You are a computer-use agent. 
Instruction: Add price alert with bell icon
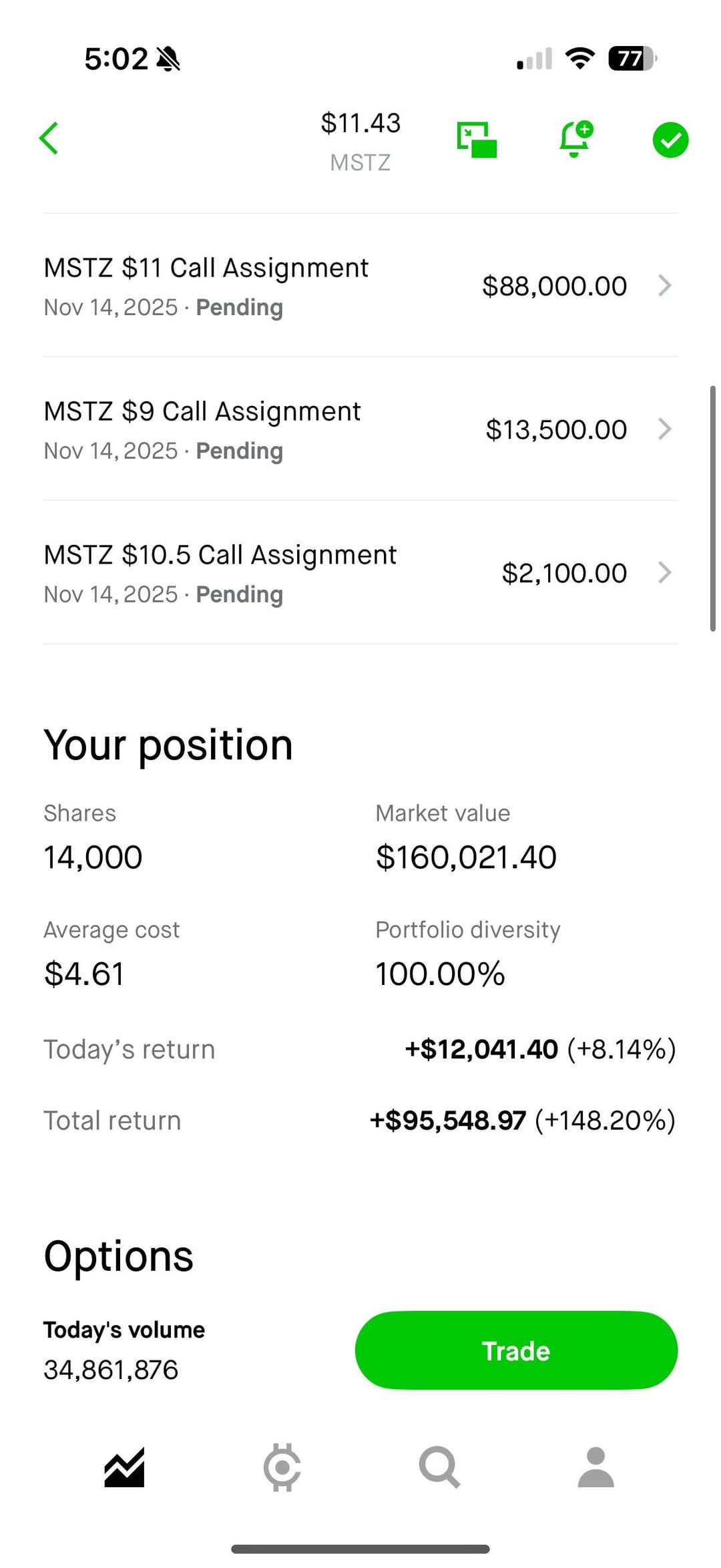(x=575, y=139)
